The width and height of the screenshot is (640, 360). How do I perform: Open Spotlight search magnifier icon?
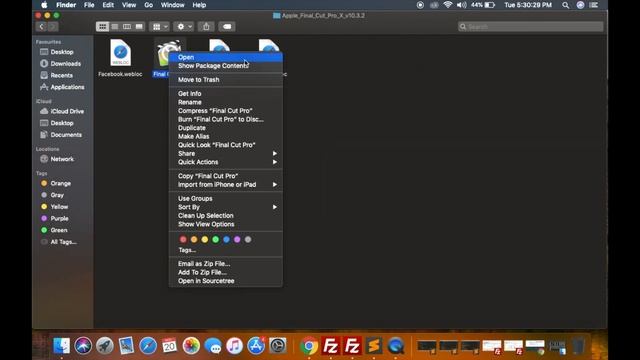click(565, 5)
